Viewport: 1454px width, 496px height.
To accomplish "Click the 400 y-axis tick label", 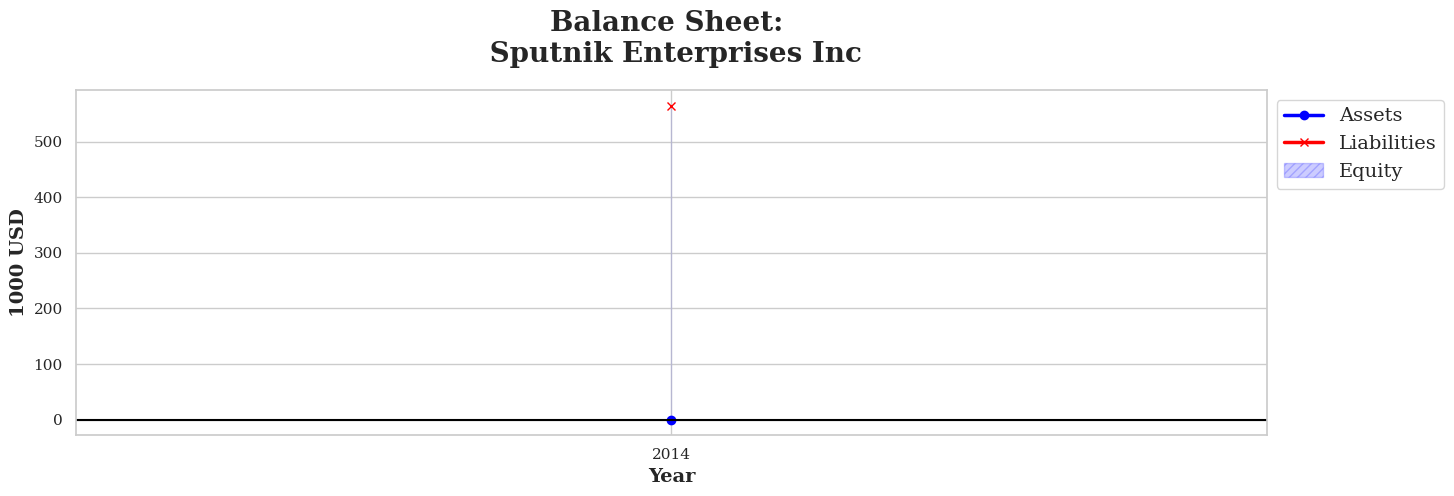I will coord(48,198).
